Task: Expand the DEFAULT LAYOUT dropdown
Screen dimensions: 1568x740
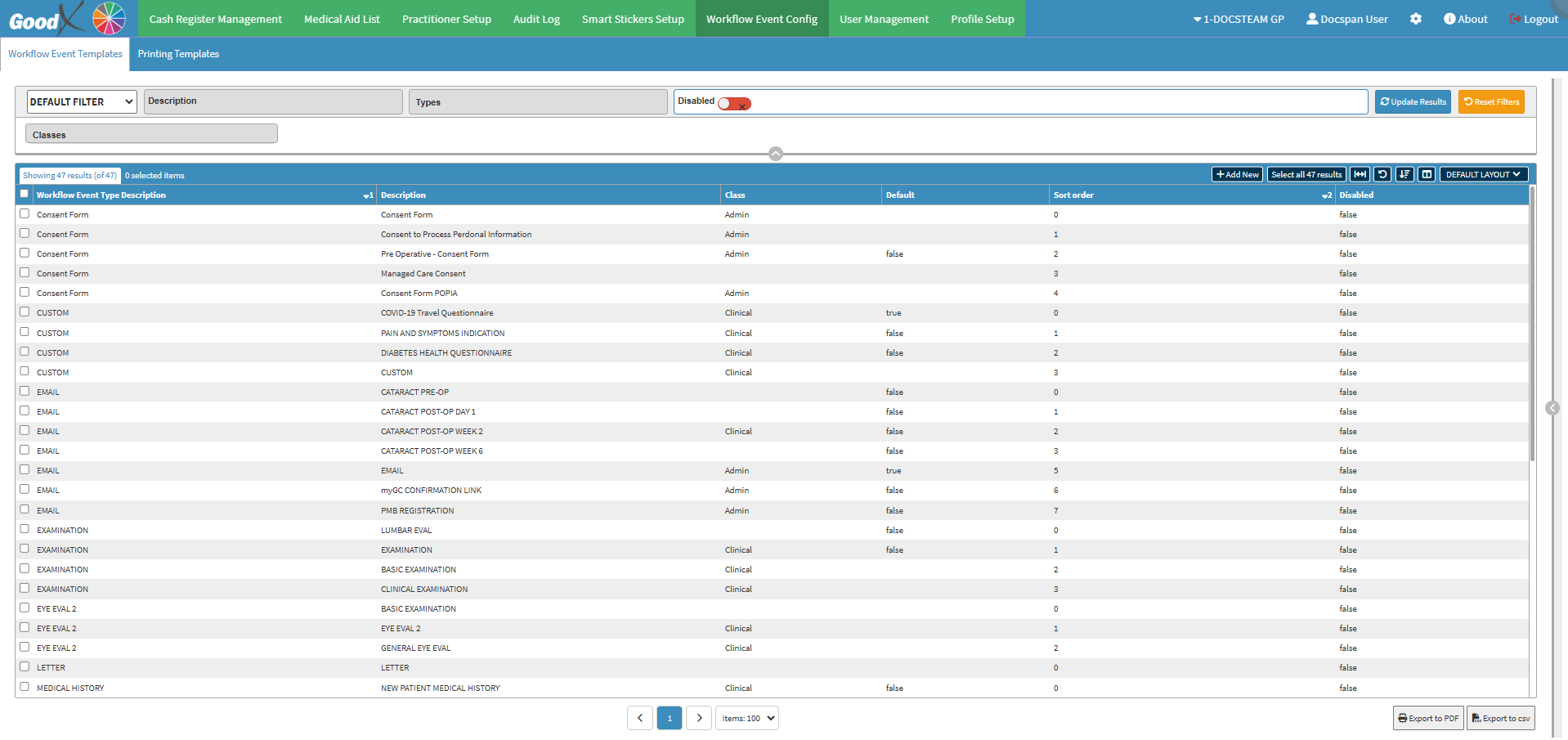Action: 1483,174
